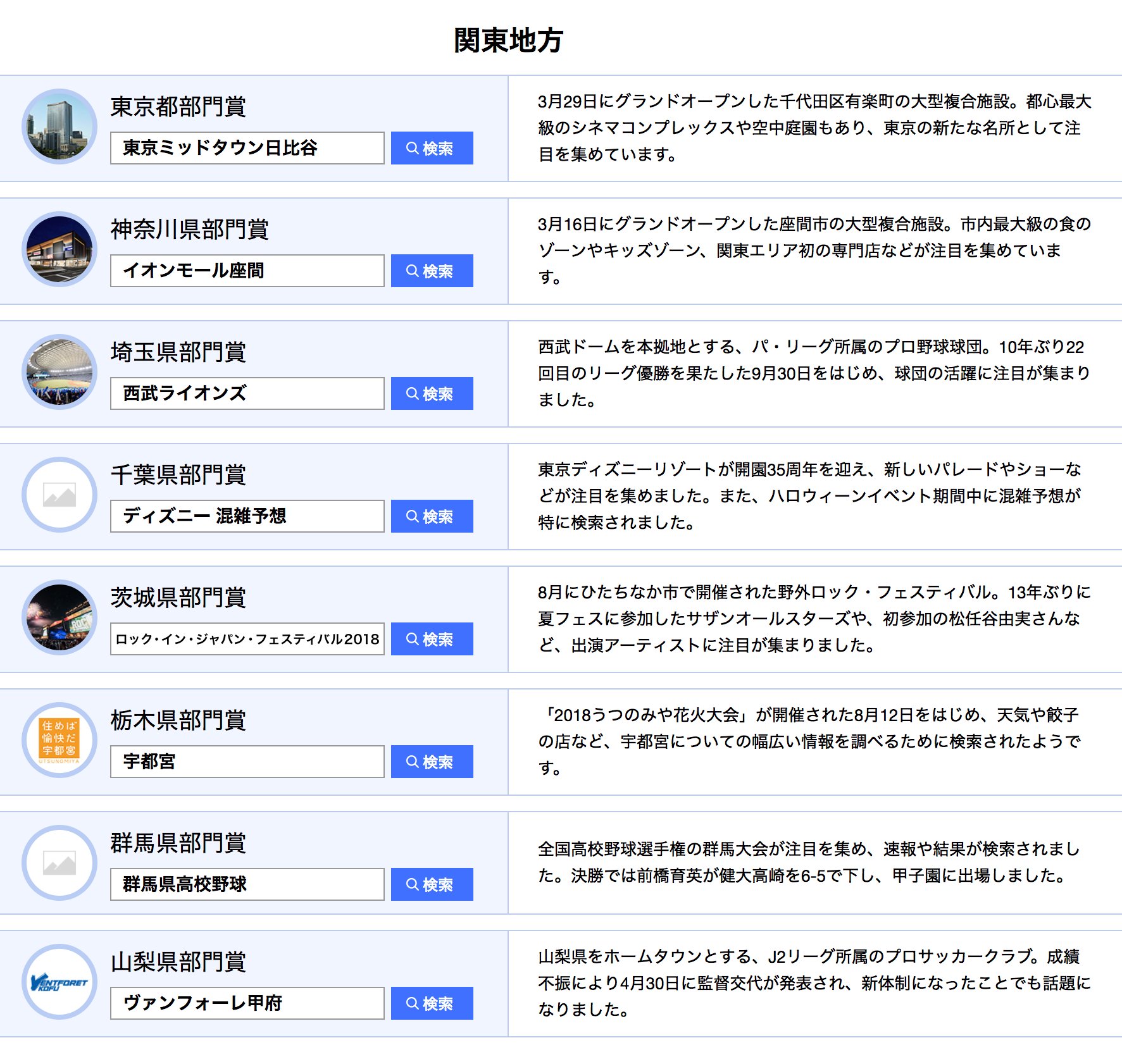Viewport: 1122px width, 1064px height.
Task: Click the orange 宇都宮 logo for 栃木県部門賞
Action: 59,740
